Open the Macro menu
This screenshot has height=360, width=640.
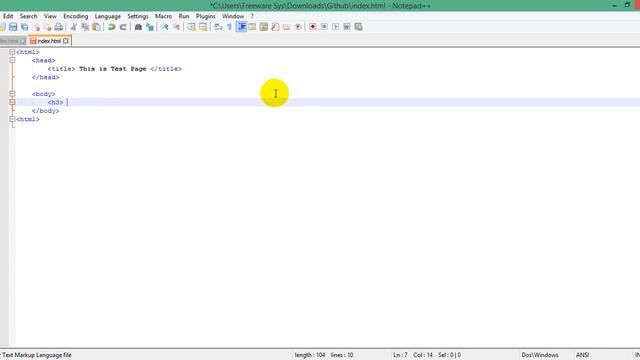[x=163, y=16]
